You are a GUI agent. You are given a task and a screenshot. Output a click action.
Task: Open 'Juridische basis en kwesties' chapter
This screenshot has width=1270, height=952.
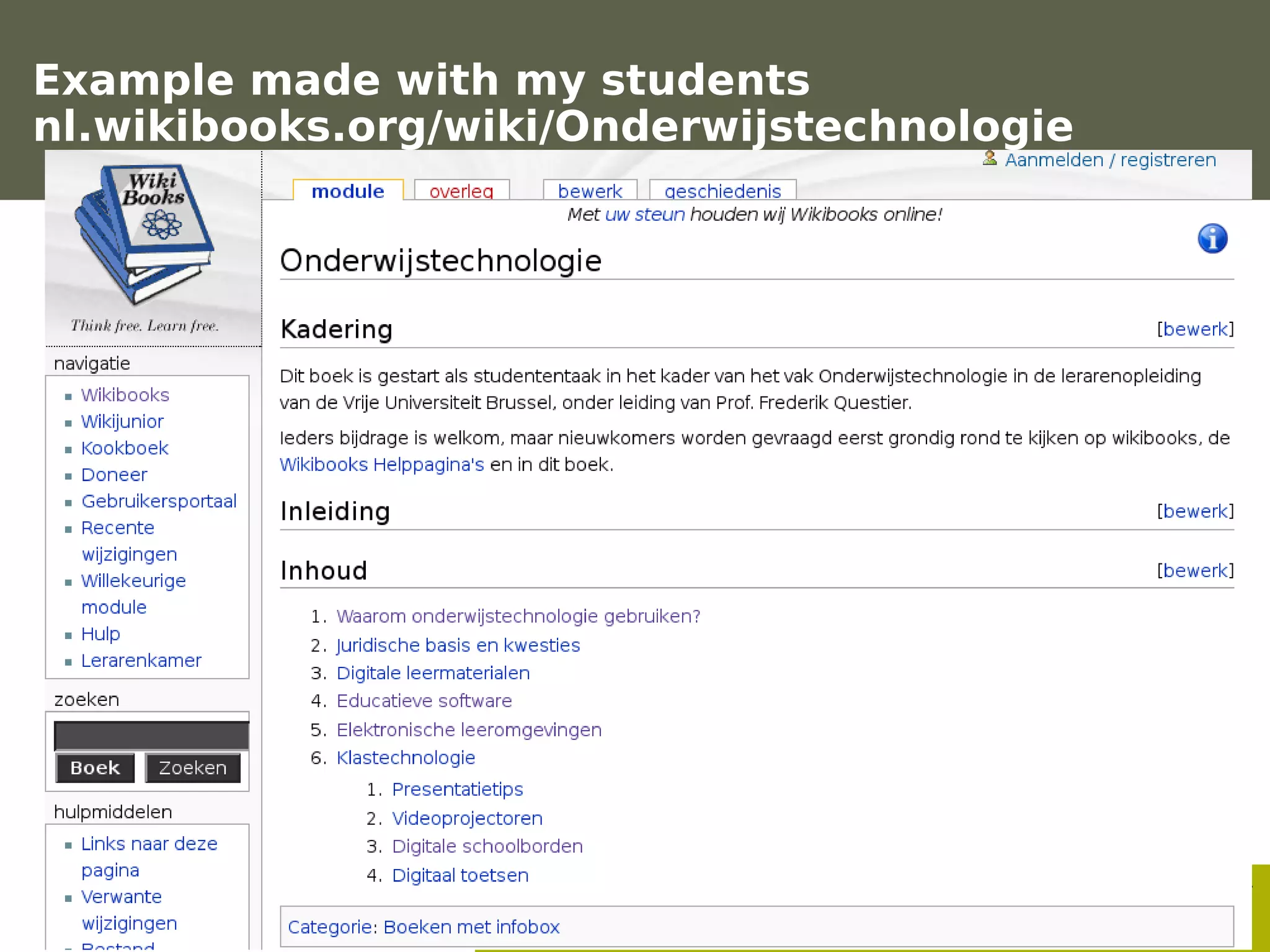[x=458, y=645]
